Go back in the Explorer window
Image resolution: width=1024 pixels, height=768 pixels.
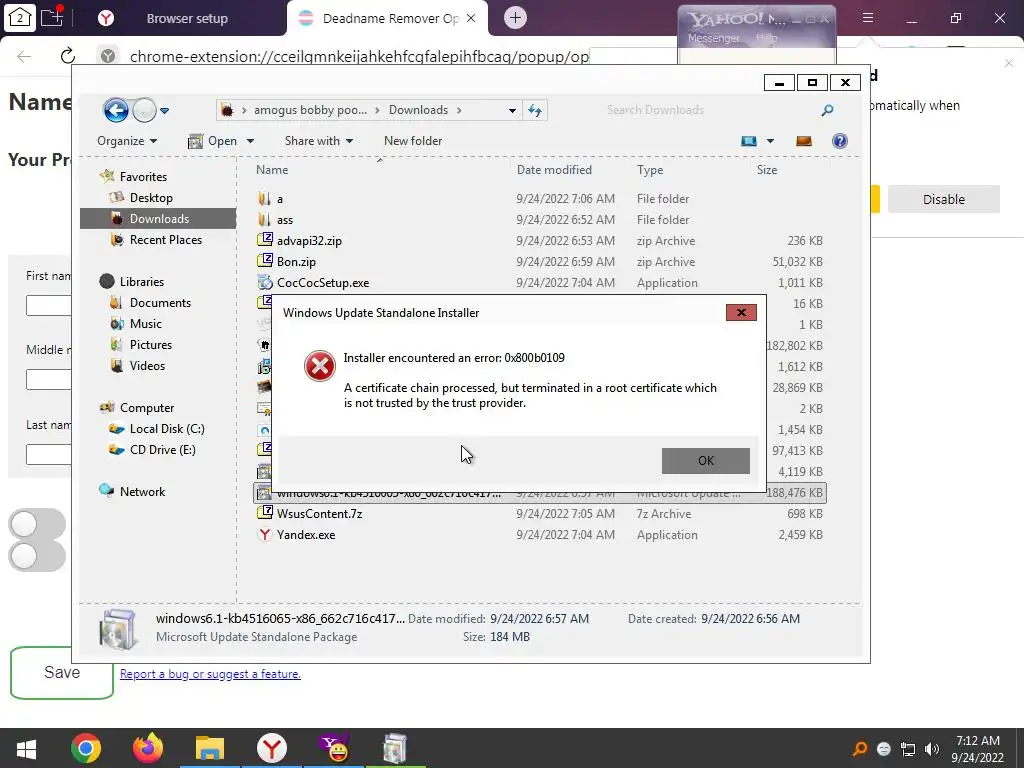tap(116, 110)
